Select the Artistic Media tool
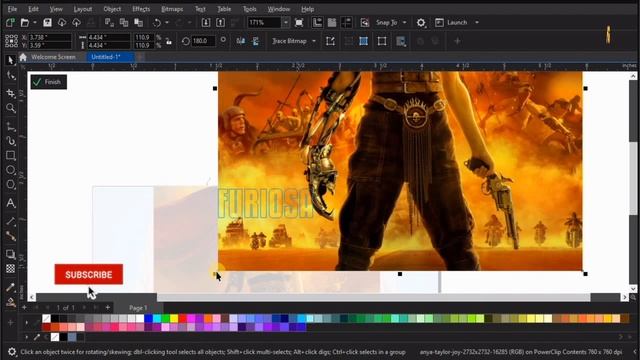Viewport: 640px width, 360px height. point(11,141)
